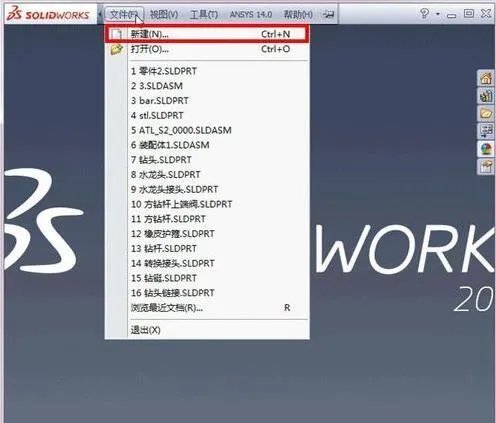This screenshot has width=496, height=423.
Task: Open the 视图(V) menu
Action: [164, 14]
